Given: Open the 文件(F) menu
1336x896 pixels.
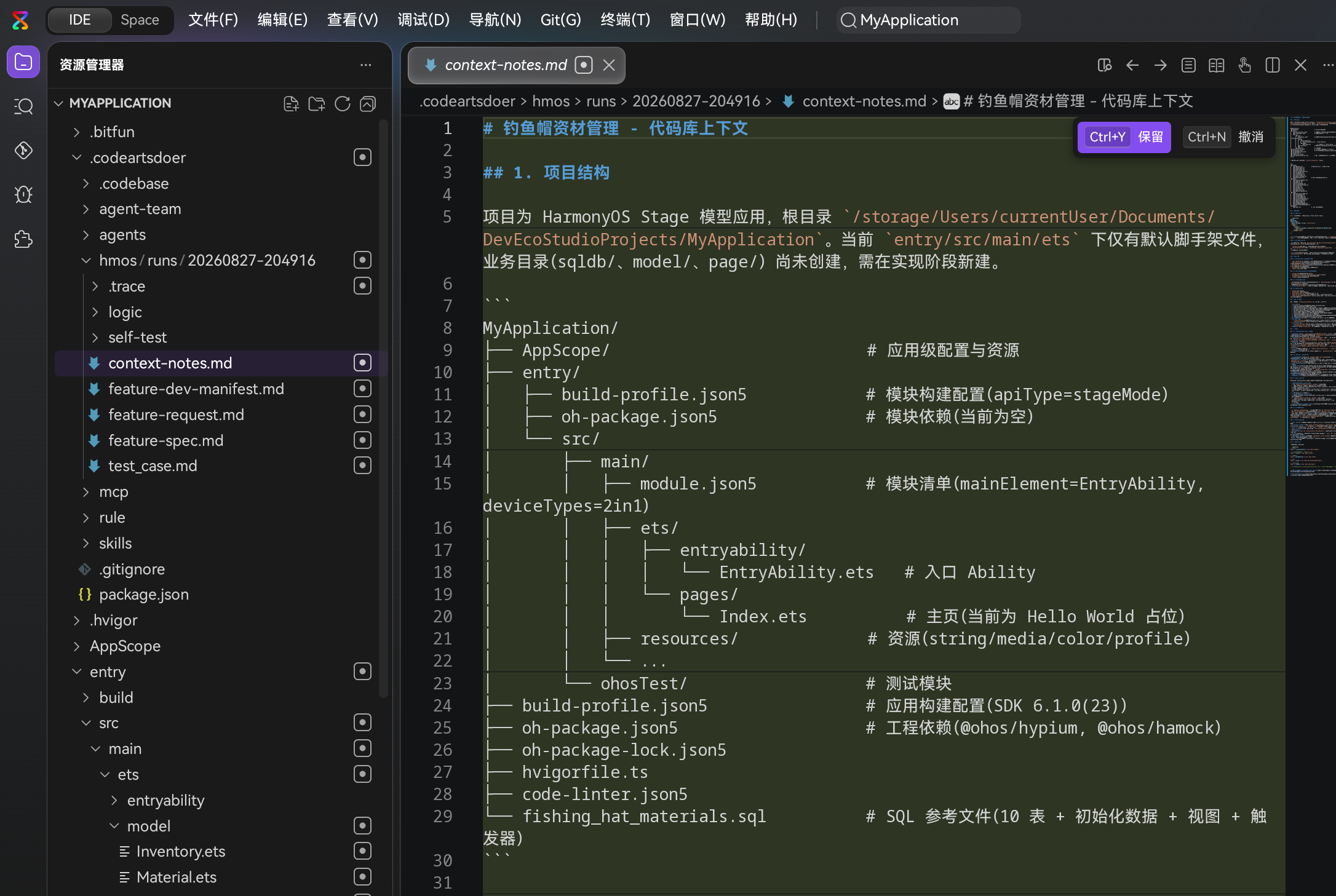Looking at the screenshot, I should (x=213, y=20).
